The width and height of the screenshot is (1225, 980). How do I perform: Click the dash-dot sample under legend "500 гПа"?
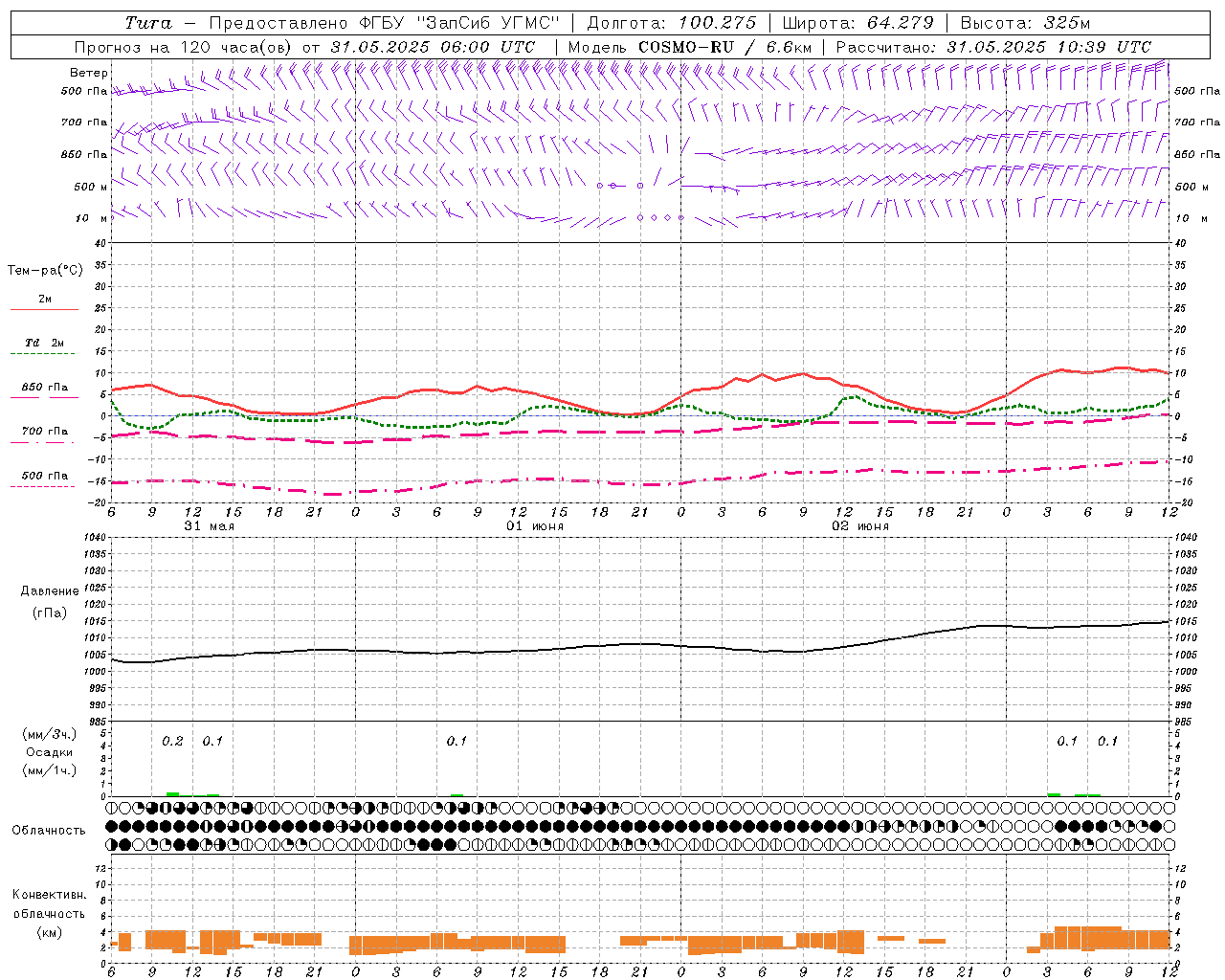(43, 486)
